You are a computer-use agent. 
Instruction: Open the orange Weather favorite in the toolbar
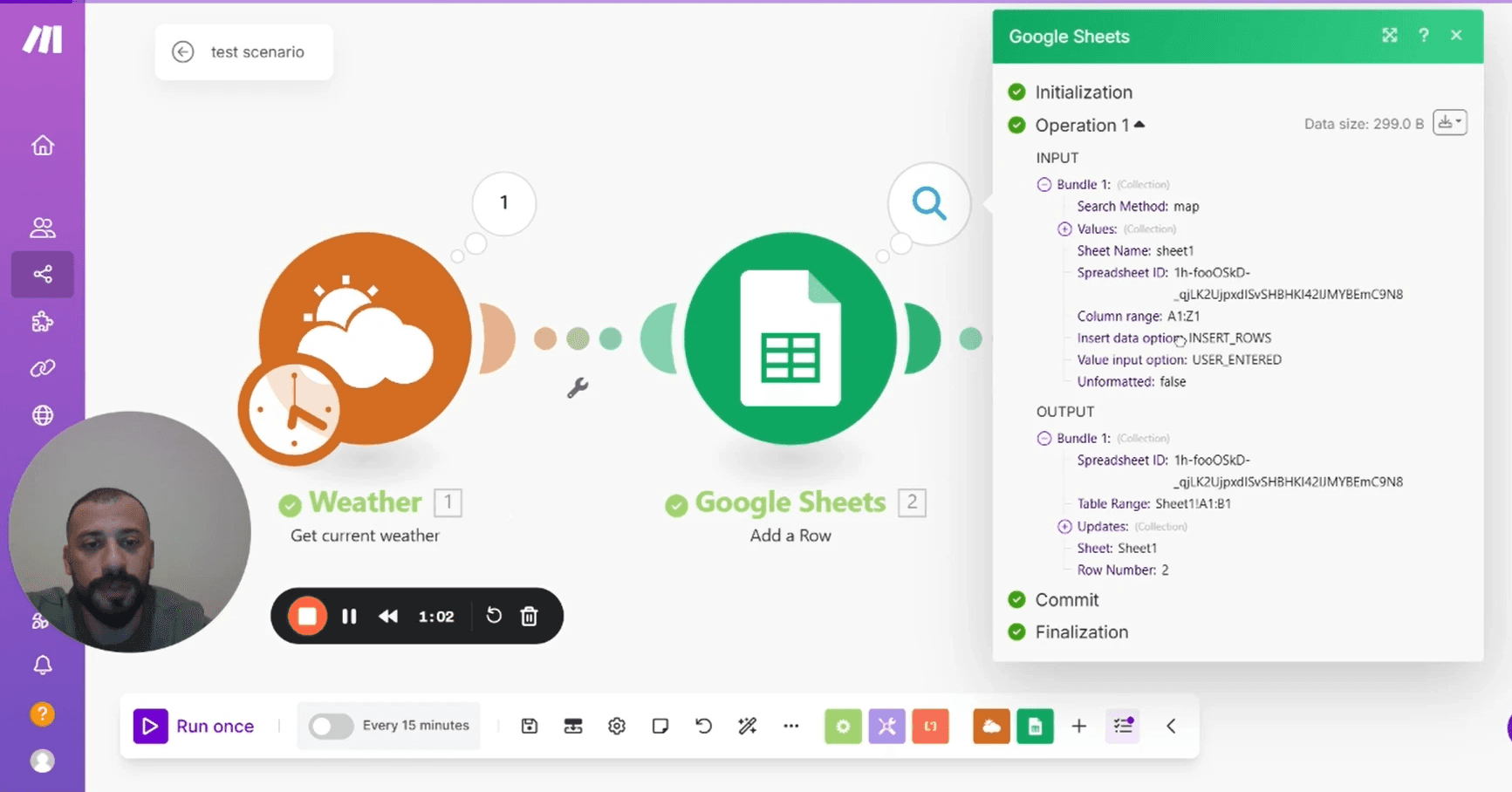tap(991, 726)
